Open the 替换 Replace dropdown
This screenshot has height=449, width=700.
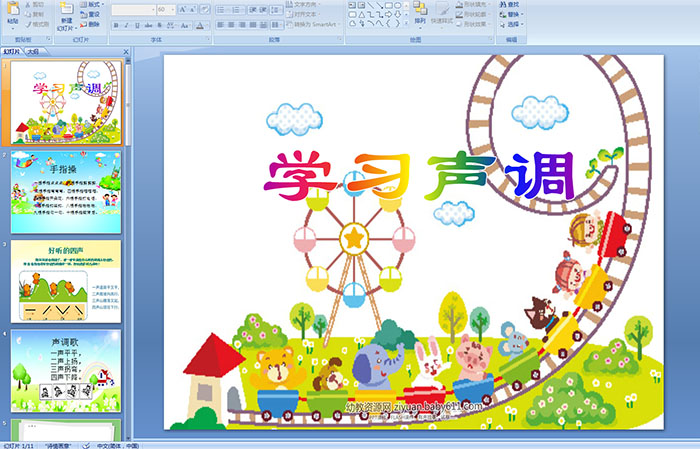pyautogui.click(x=512, y=14)
